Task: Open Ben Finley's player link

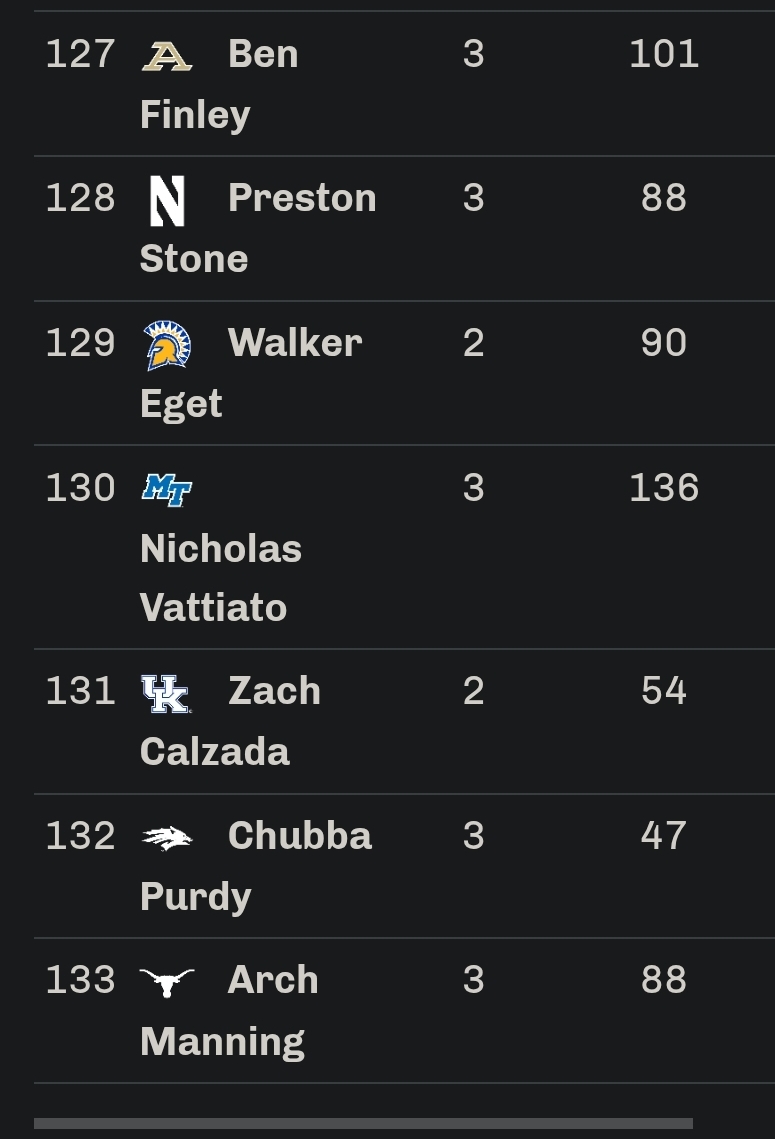Action: pyautogui.click(x=219, y=84)
